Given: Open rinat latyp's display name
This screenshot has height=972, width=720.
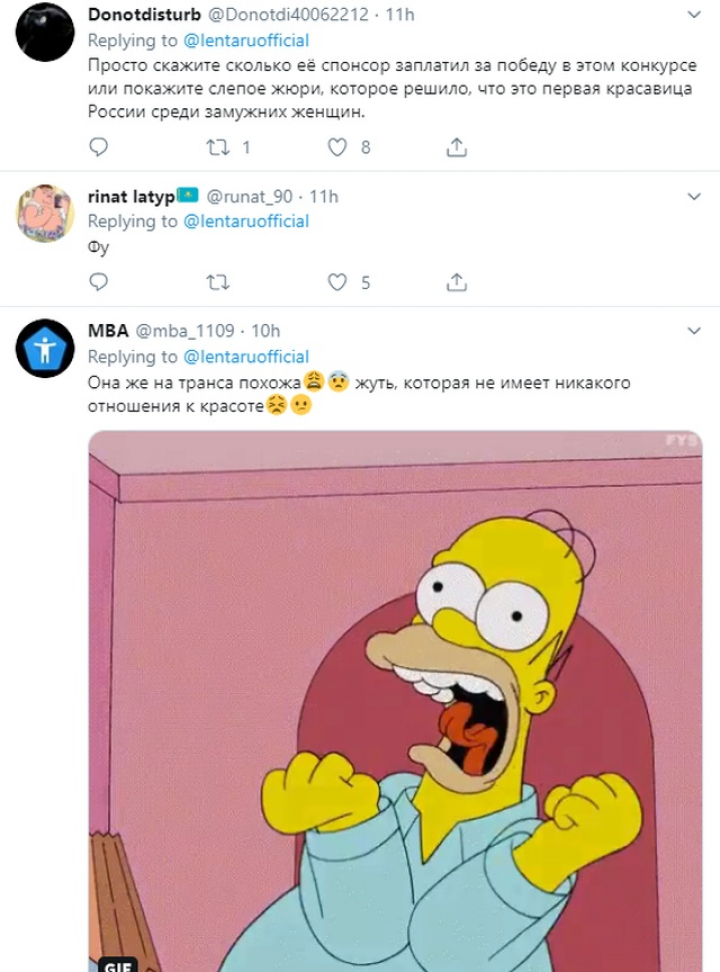Looking at the screenshot, I should click(x=131, y=197).
